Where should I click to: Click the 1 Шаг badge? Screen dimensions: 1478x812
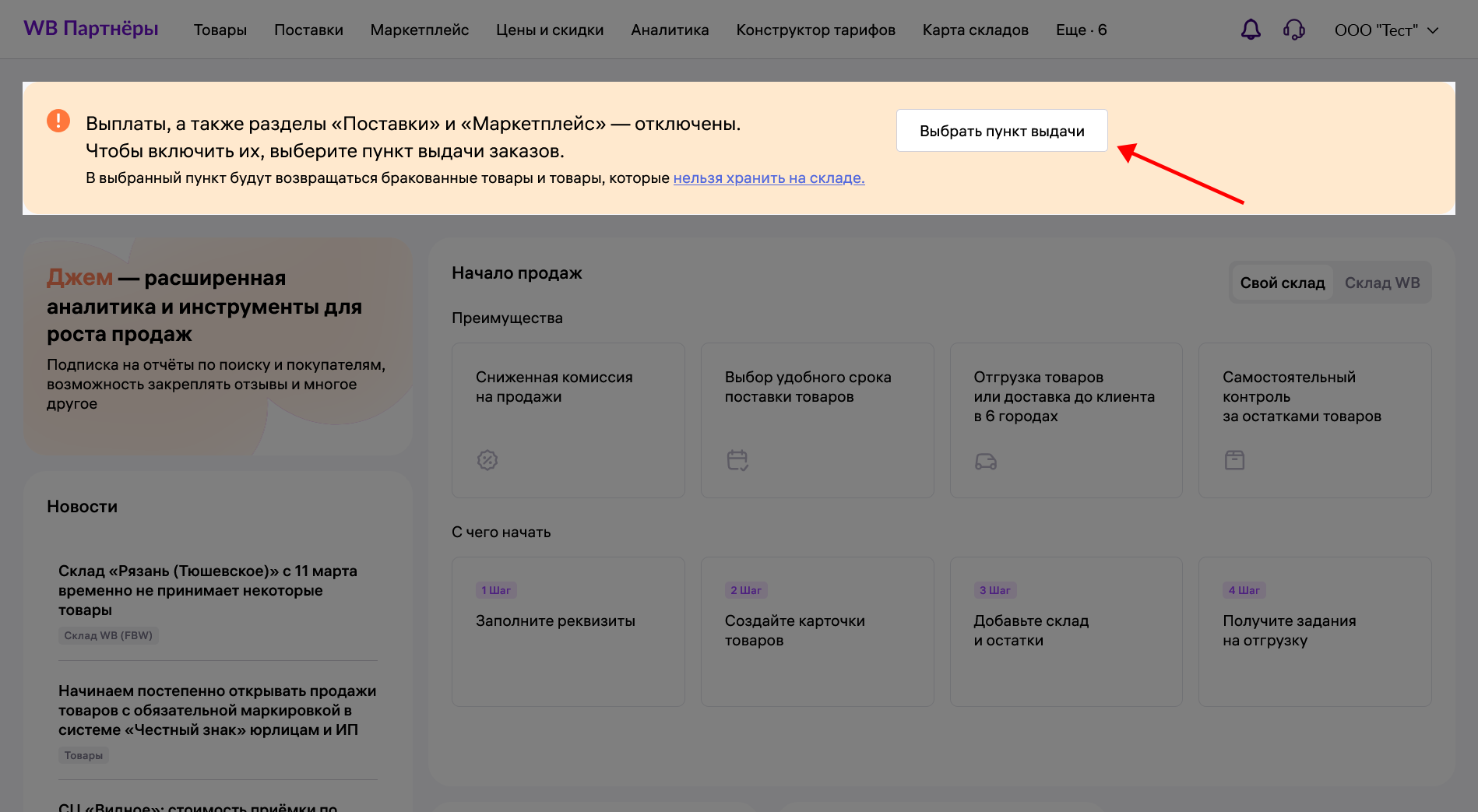496,590
